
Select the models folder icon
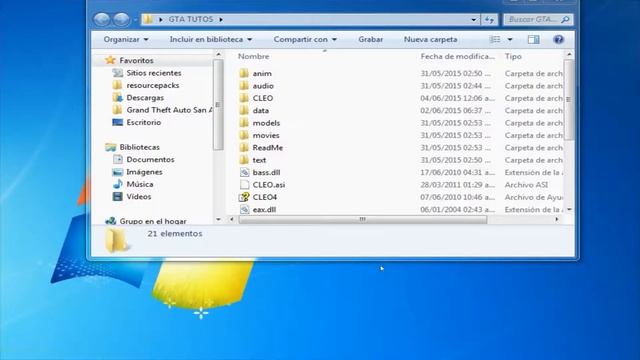(x=244, y=123)
